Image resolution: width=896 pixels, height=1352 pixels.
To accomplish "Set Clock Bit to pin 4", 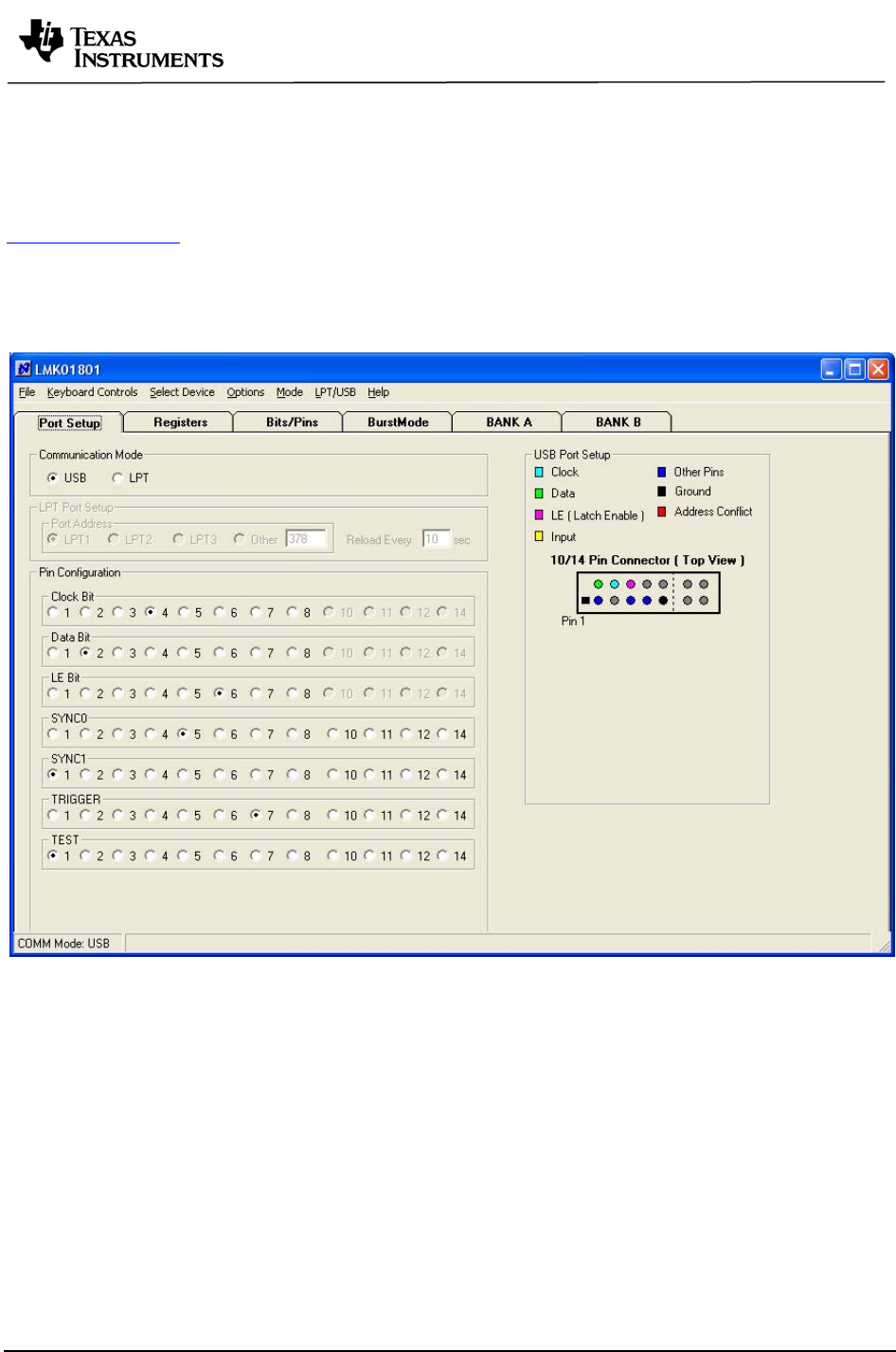I will point(150,612).
